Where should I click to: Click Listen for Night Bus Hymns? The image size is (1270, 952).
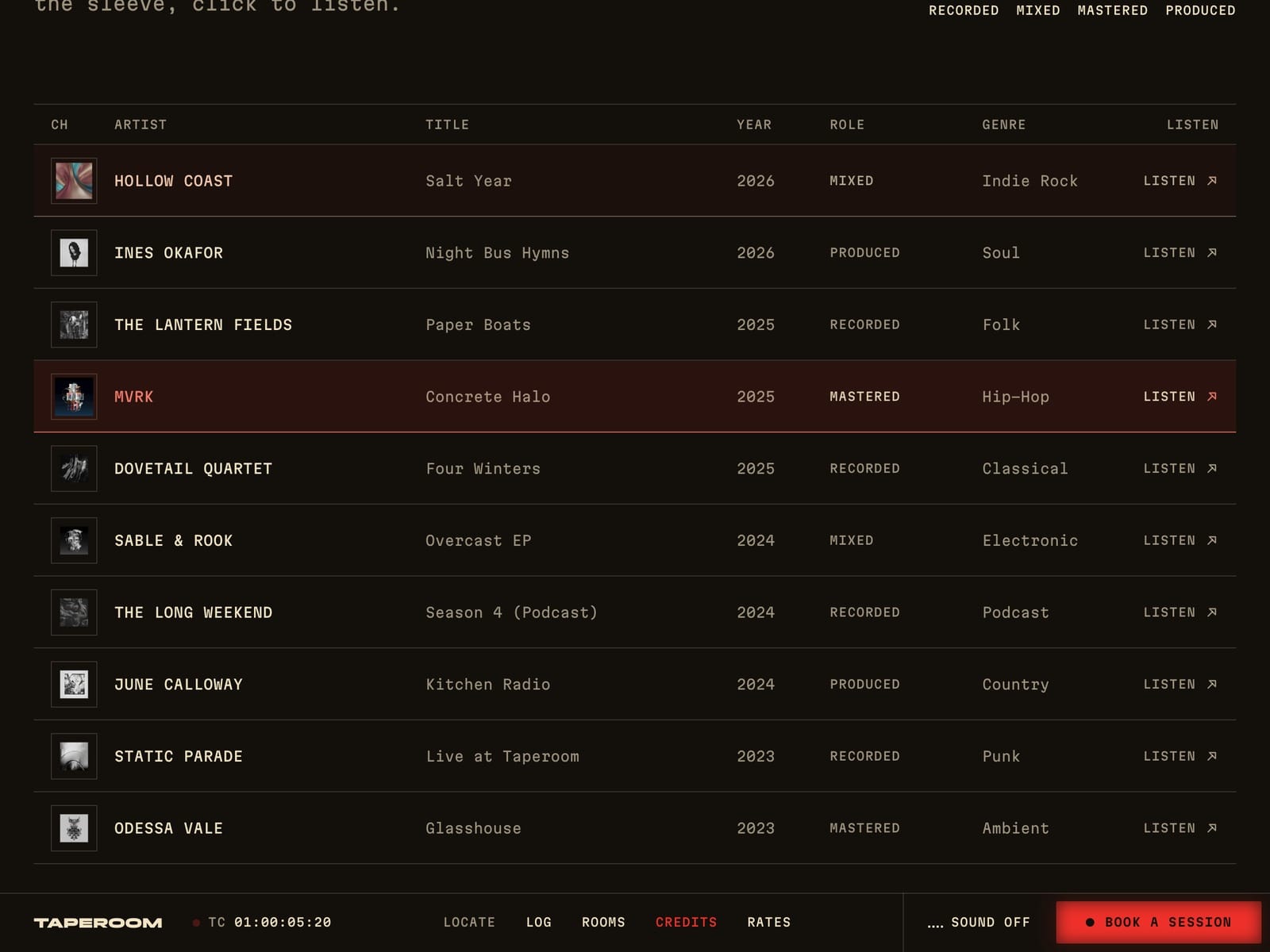click(x=1180, y=253)
